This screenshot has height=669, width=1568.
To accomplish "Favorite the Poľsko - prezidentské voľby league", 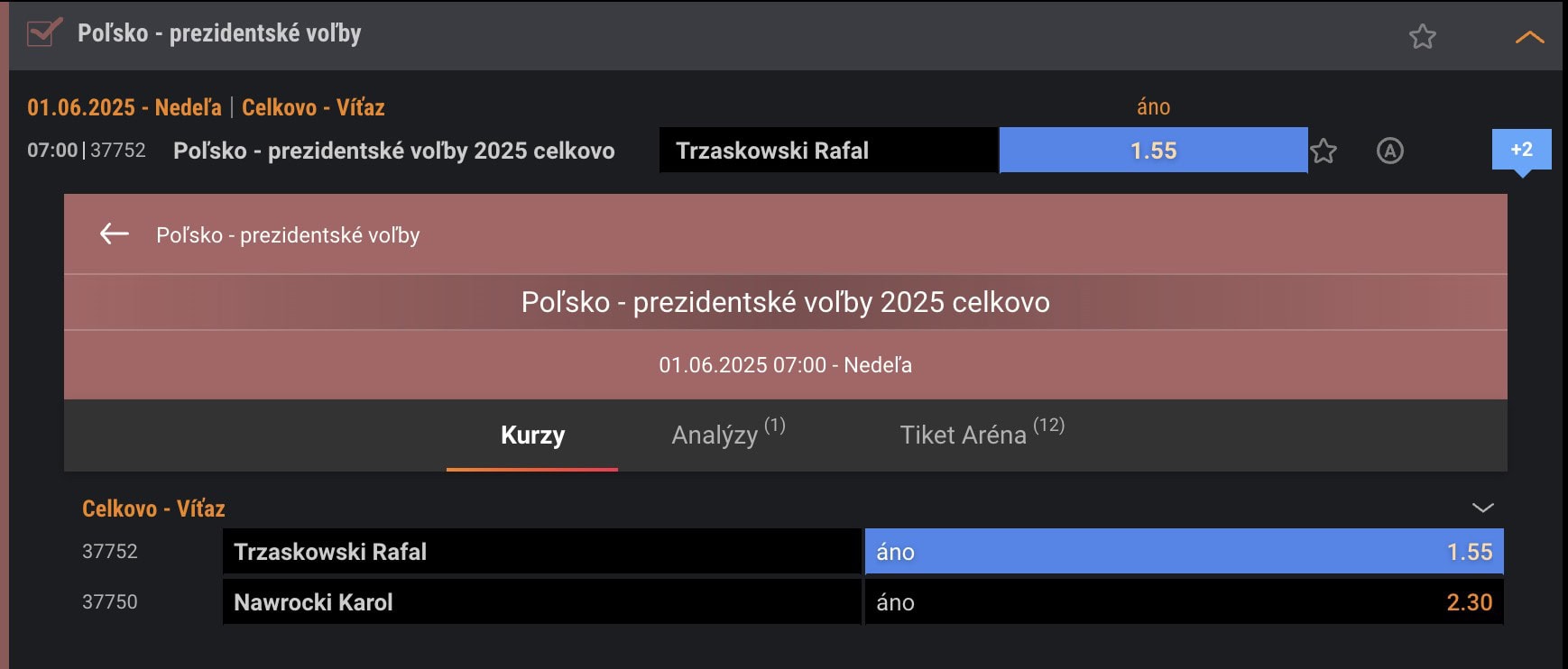I will [1422, 37].
